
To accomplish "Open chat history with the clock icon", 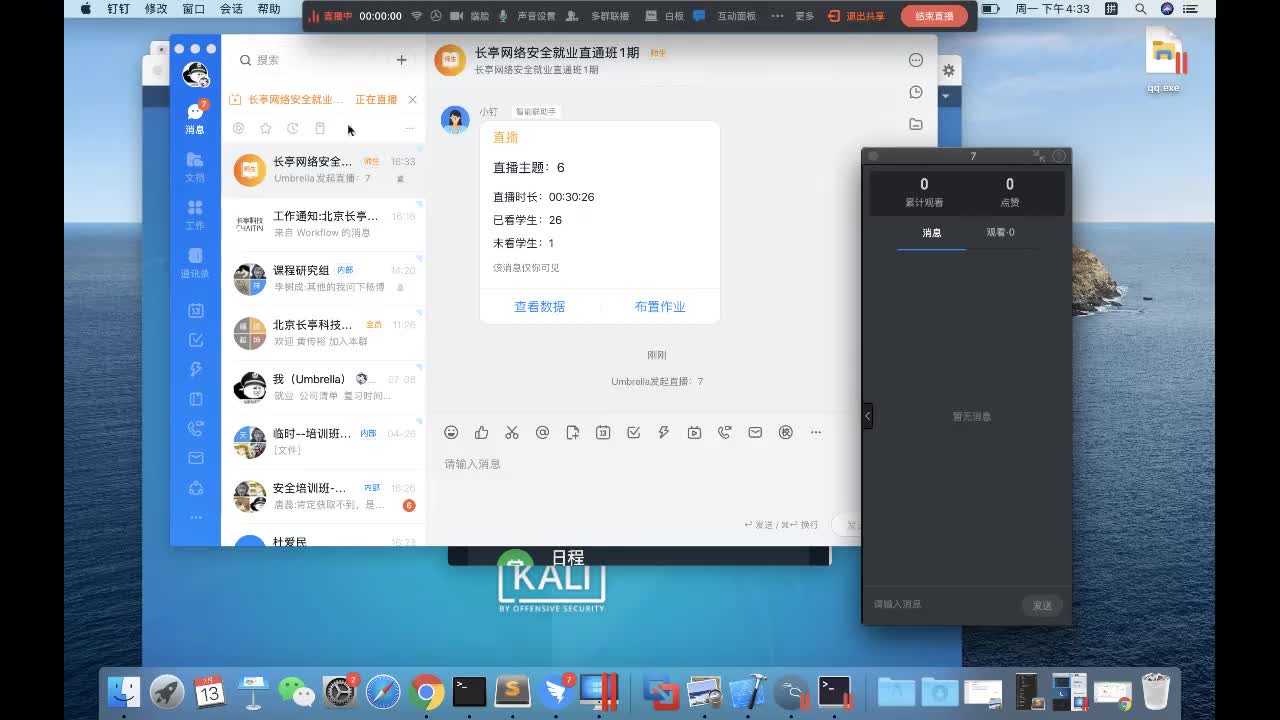I will 916,92.
